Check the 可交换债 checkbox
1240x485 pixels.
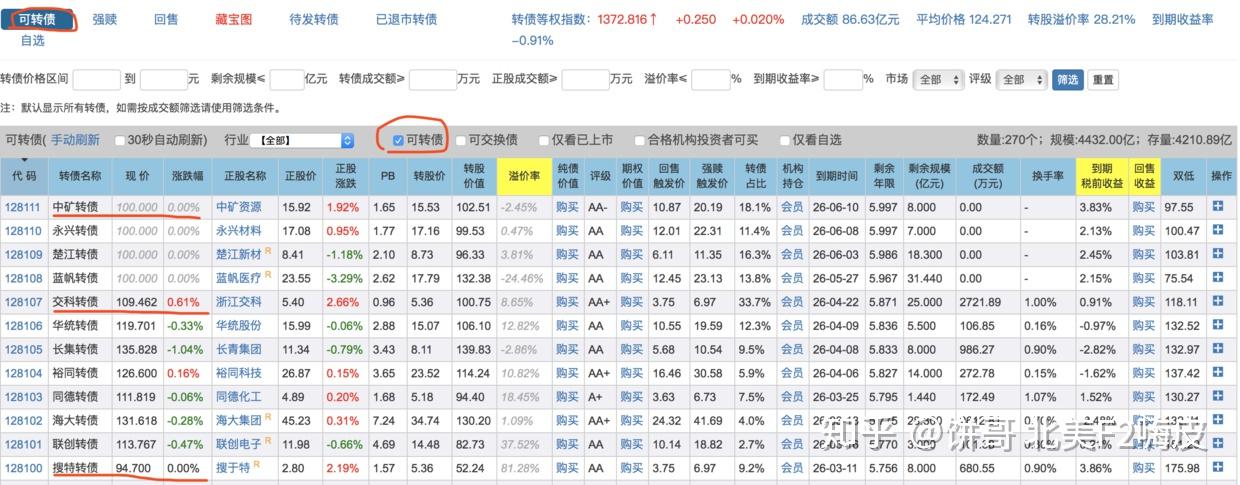[x=462, y=141]
